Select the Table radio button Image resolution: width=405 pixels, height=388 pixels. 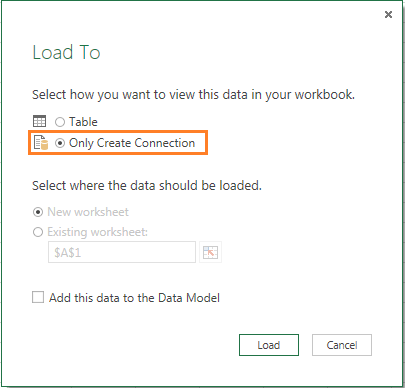[60, 122]
